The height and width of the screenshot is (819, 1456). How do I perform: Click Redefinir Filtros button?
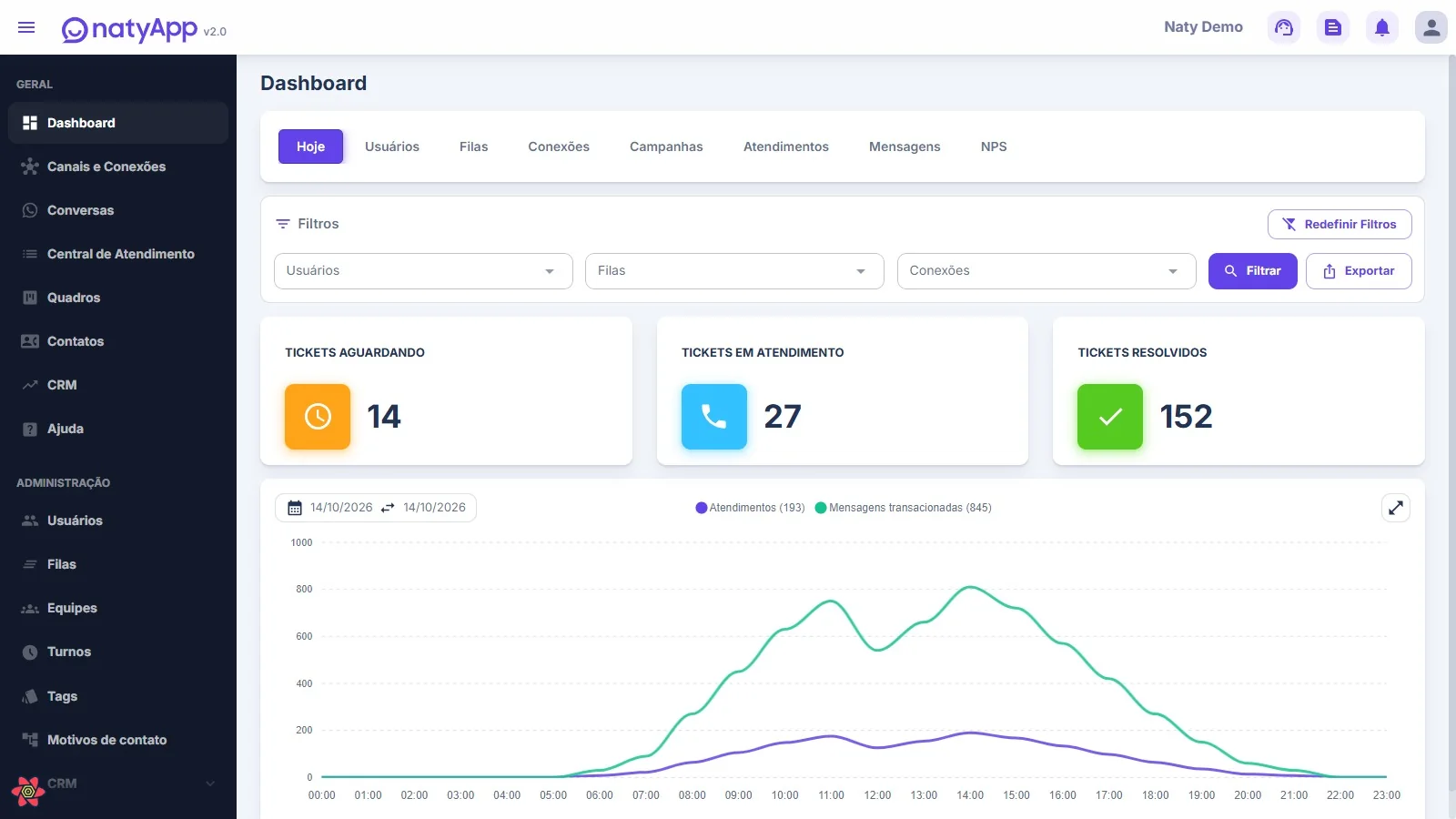point(1340,224)
